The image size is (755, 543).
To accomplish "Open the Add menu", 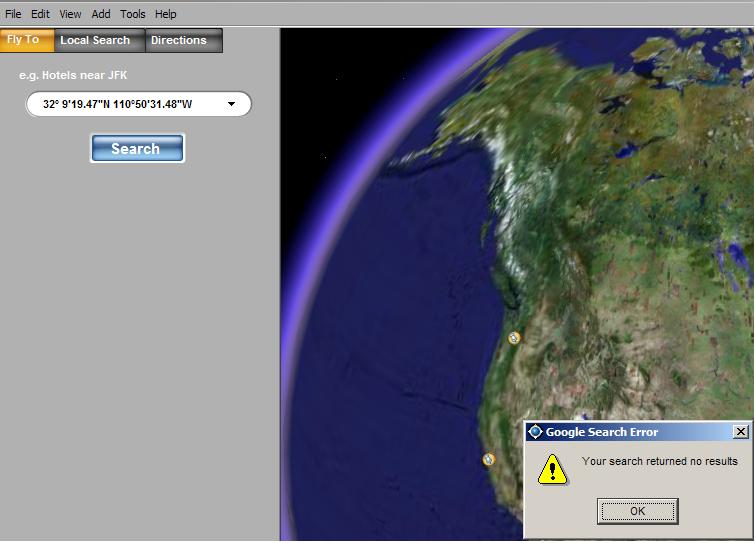I will (x=101, y=14).
